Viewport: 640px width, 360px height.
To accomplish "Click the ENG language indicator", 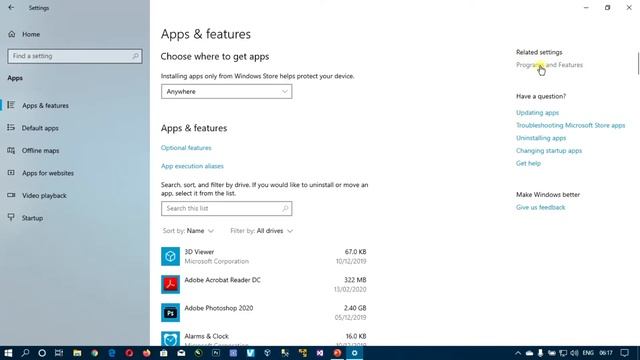I will click(588, 353).
